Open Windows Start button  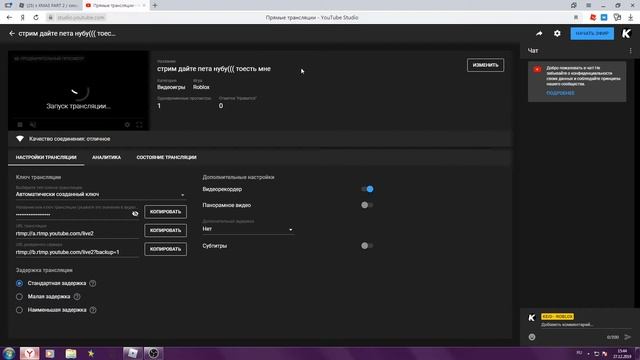8,353
